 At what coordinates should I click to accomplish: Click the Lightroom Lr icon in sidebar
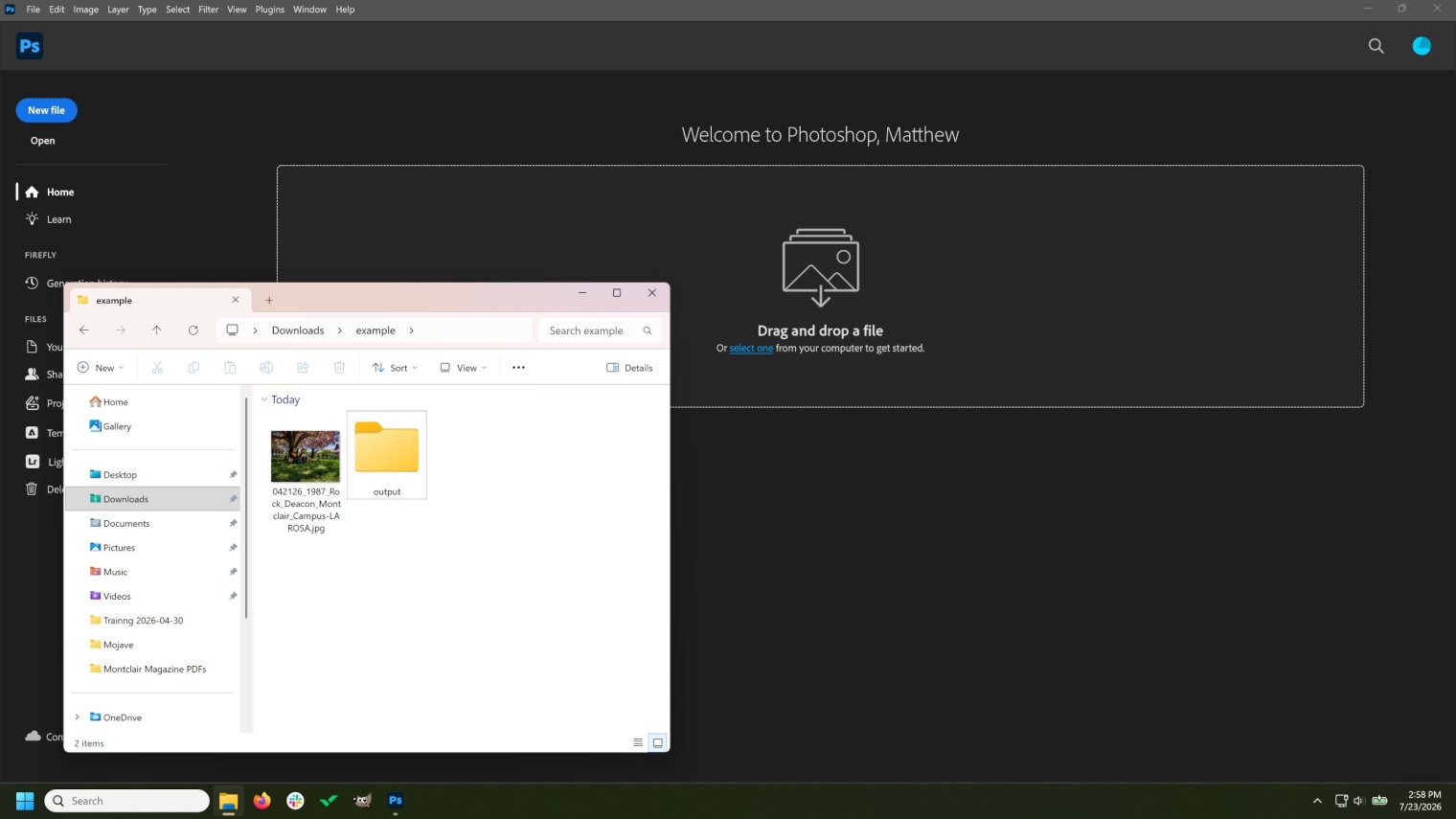(x=32, y=462)
